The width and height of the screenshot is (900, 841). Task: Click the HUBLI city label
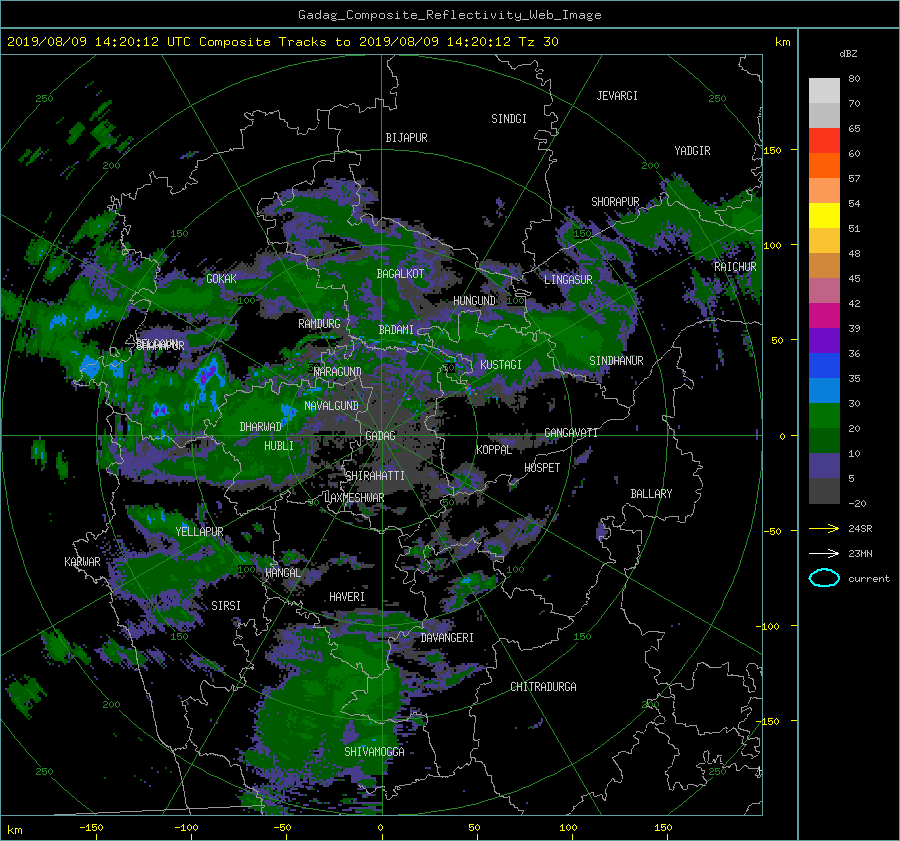tap(279, 445)
